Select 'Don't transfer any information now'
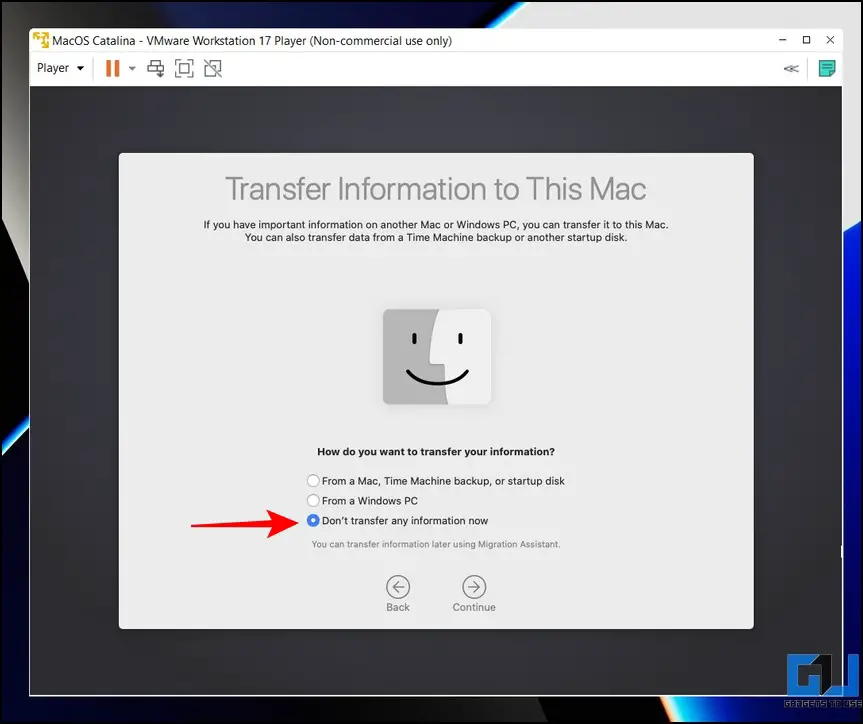The image size is (863, 724). click(x=314, y=521)
